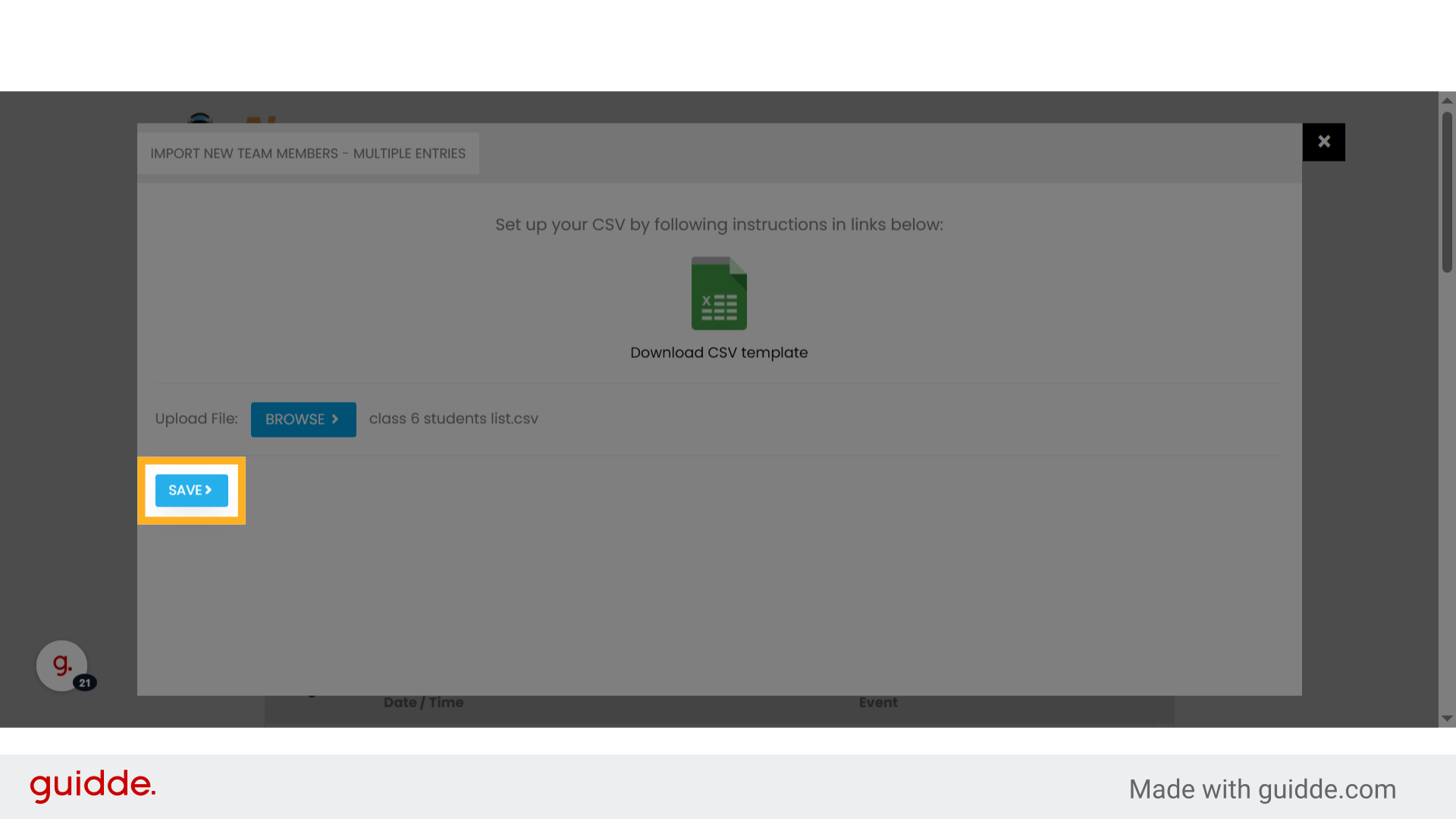Click the Date / Time column header

[x=423, y=702]
